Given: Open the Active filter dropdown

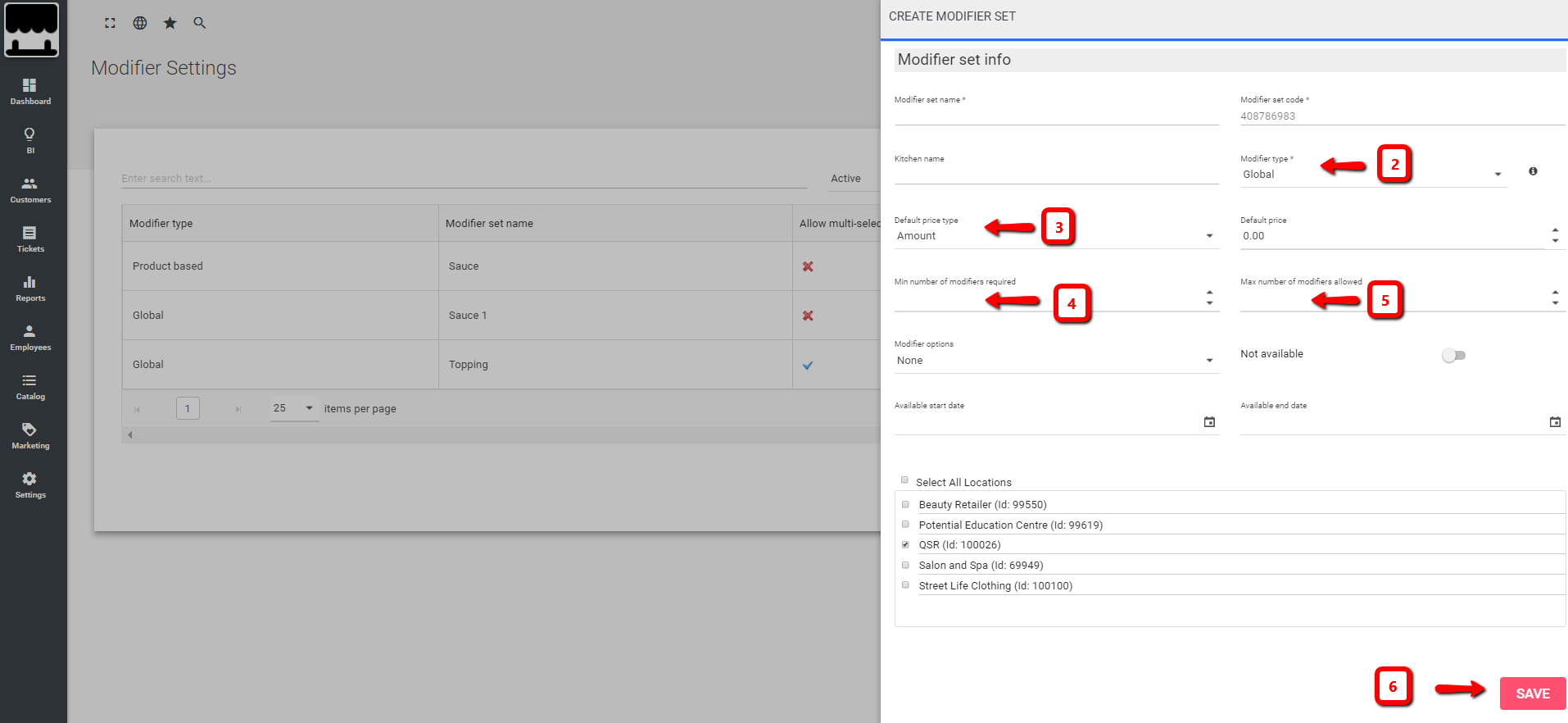Looking at the screenshot, I should pos(855,178).
